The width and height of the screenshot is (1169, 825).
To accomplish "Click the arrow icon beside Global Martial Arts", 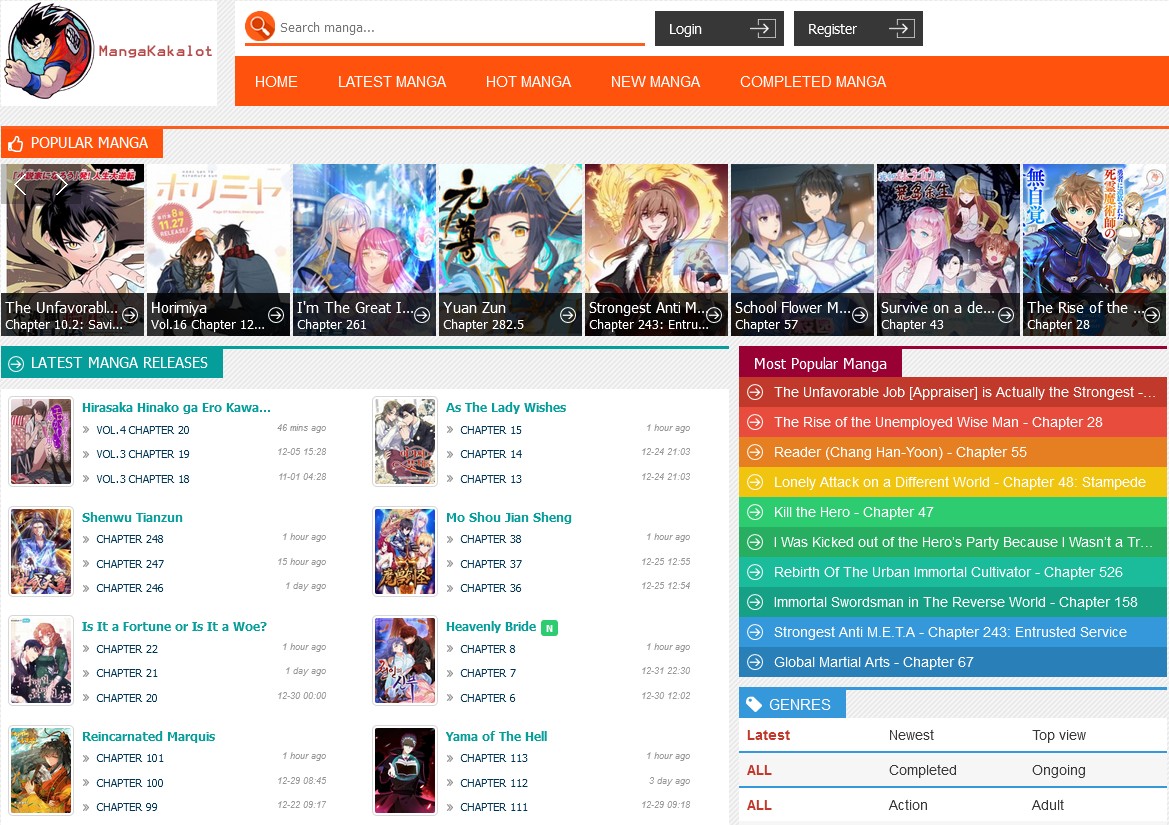I will [x=755, y=662].
